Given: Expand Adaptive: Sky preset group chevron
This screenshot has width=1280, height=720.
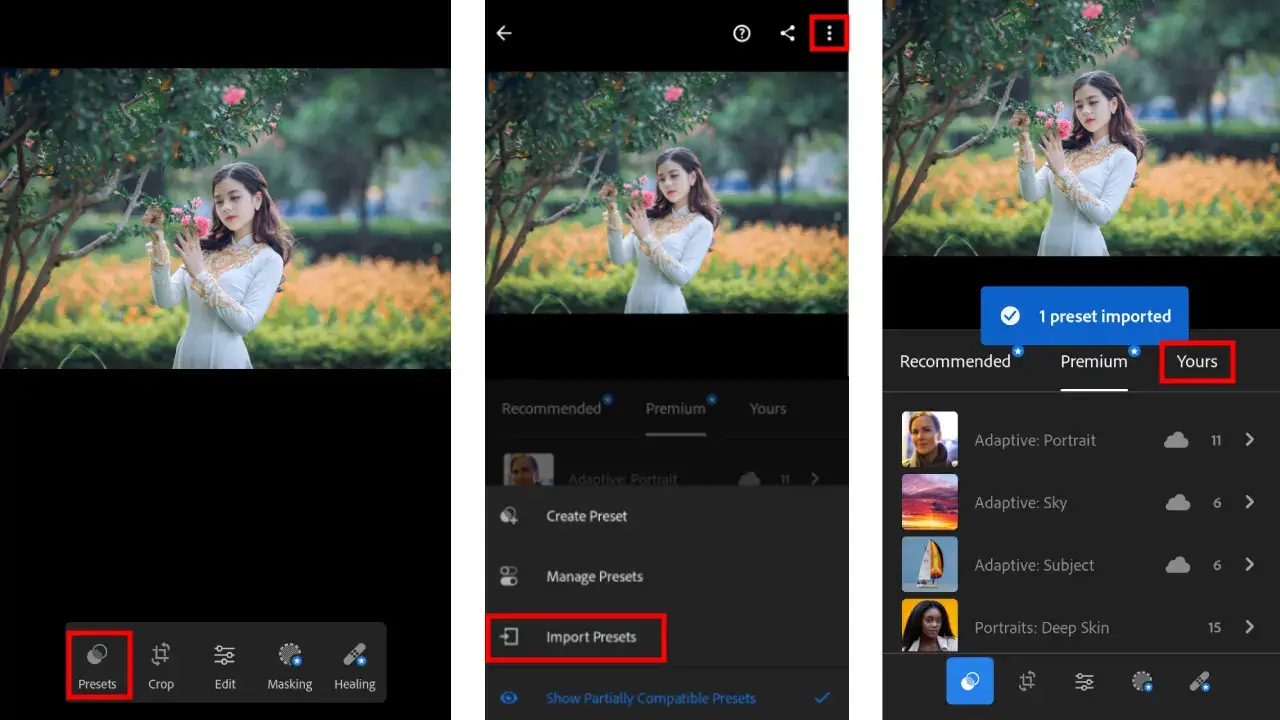Looking at the screenshot, I should pyautogui.click(x=1249, y=502).
